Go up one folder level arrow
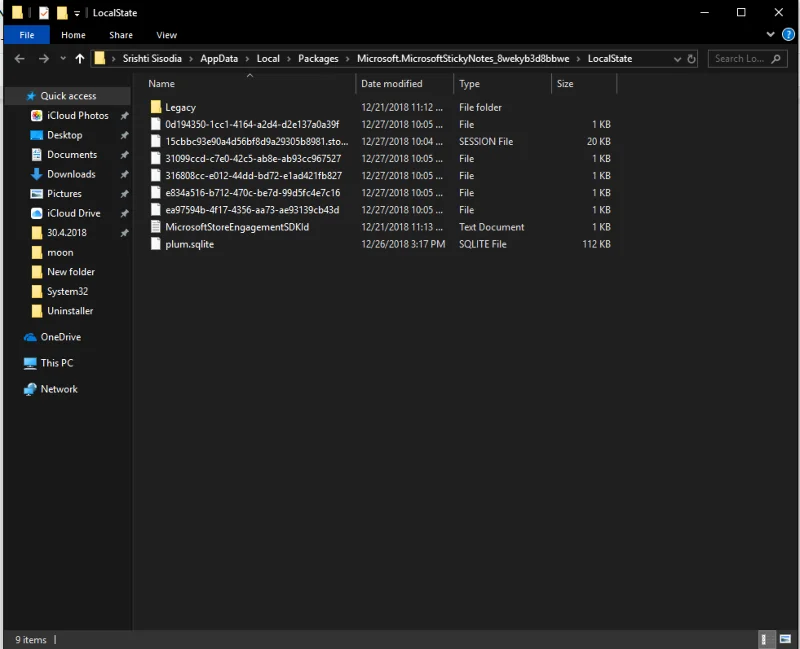This screenshot has height=649, width=800. [80, 59]
